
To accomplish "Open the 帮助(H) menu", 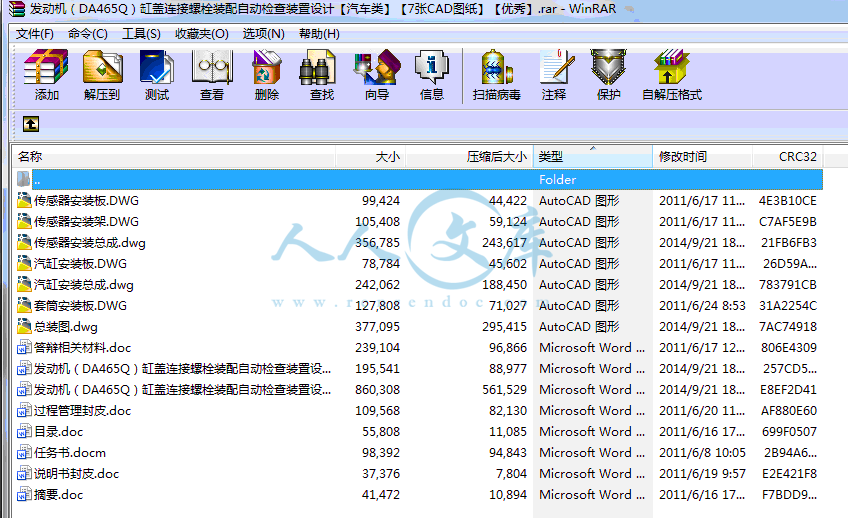I will (319, 34).
